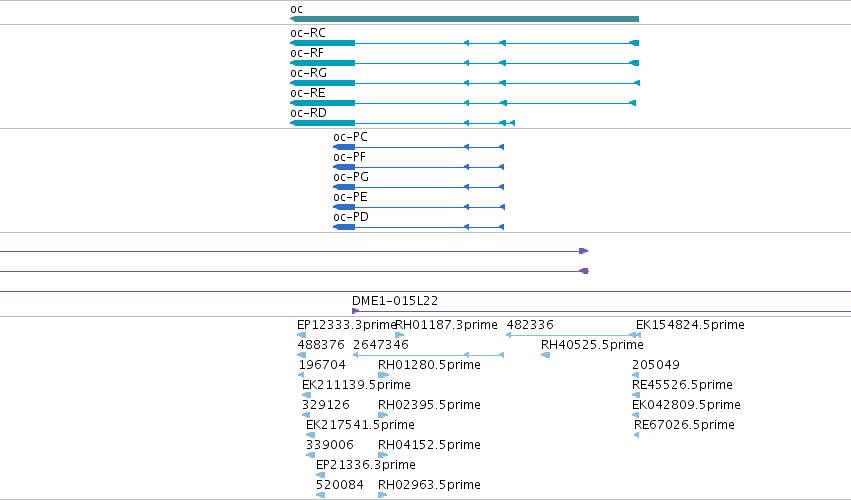Select the EK042809.5prime label
The image size is (851, 500).
pos(686,405)
